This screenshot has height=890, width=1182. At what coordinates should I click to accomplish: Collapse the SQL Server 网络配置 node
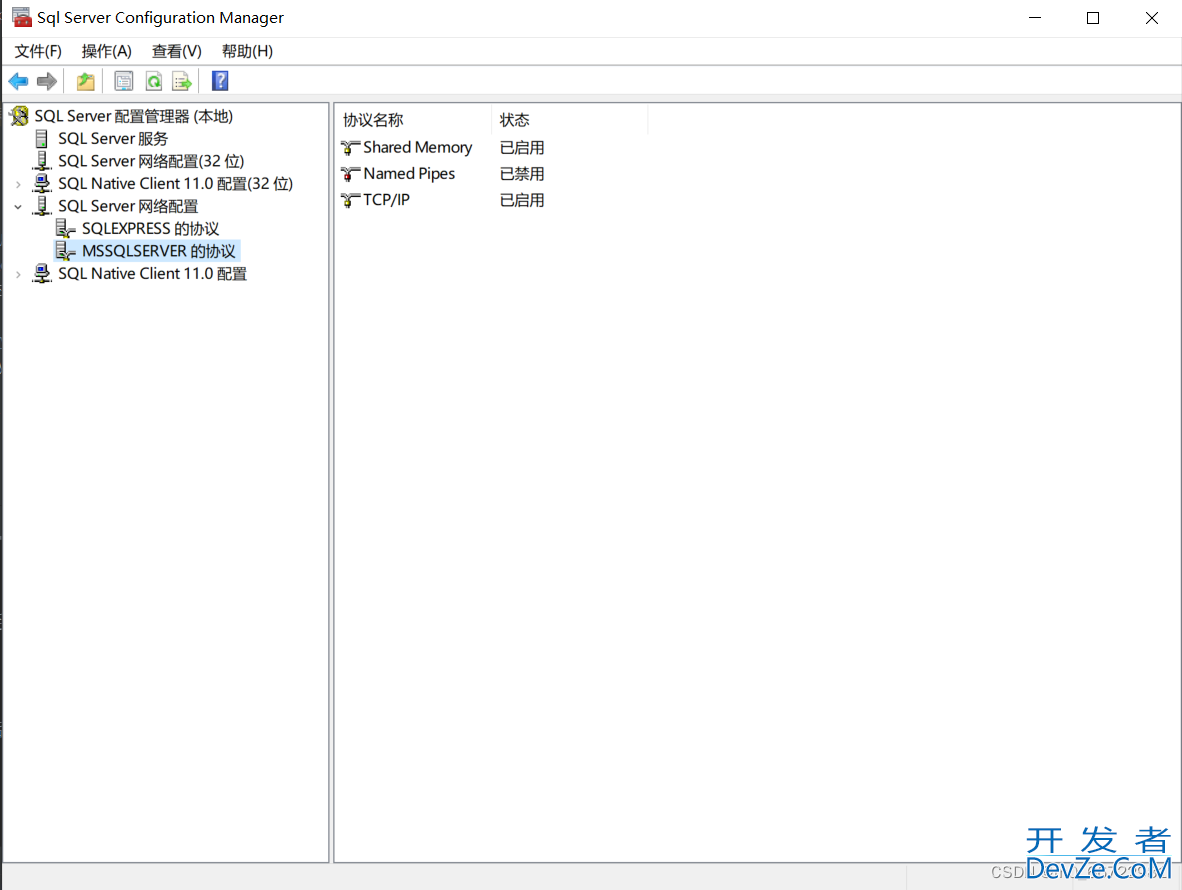(x=18, y=206)
